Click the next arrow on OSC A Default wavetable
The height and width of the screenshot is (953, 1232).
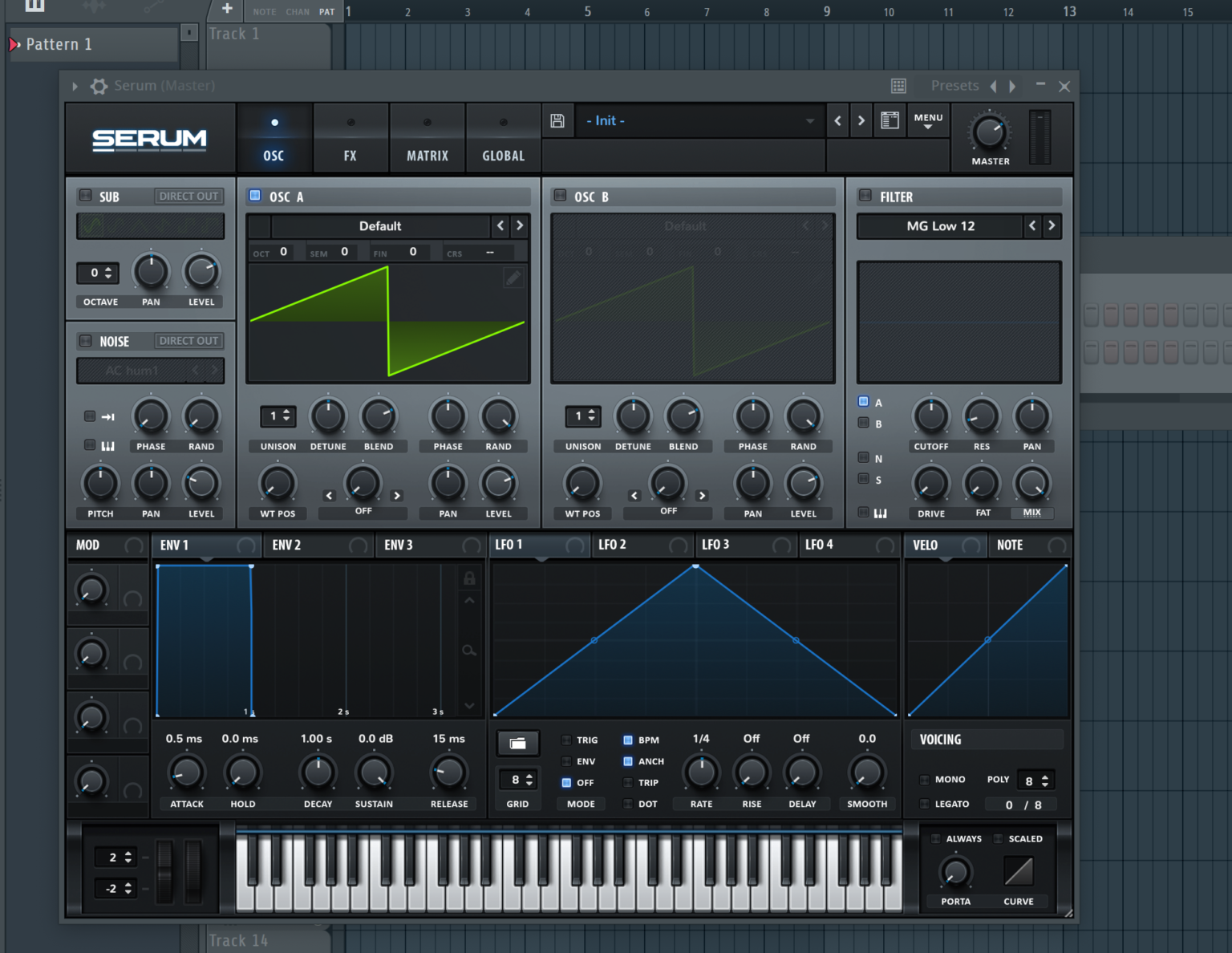(x=519, y=226)
